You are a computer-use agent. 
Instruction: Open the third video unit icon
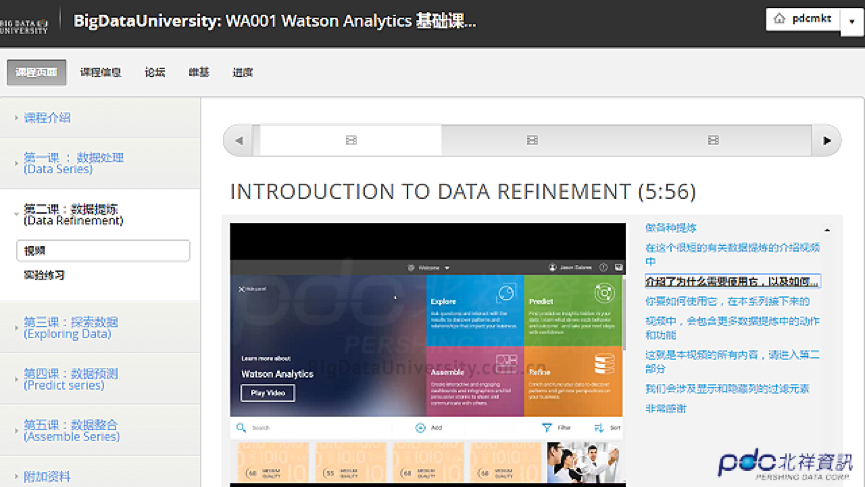tap(712, 141)
